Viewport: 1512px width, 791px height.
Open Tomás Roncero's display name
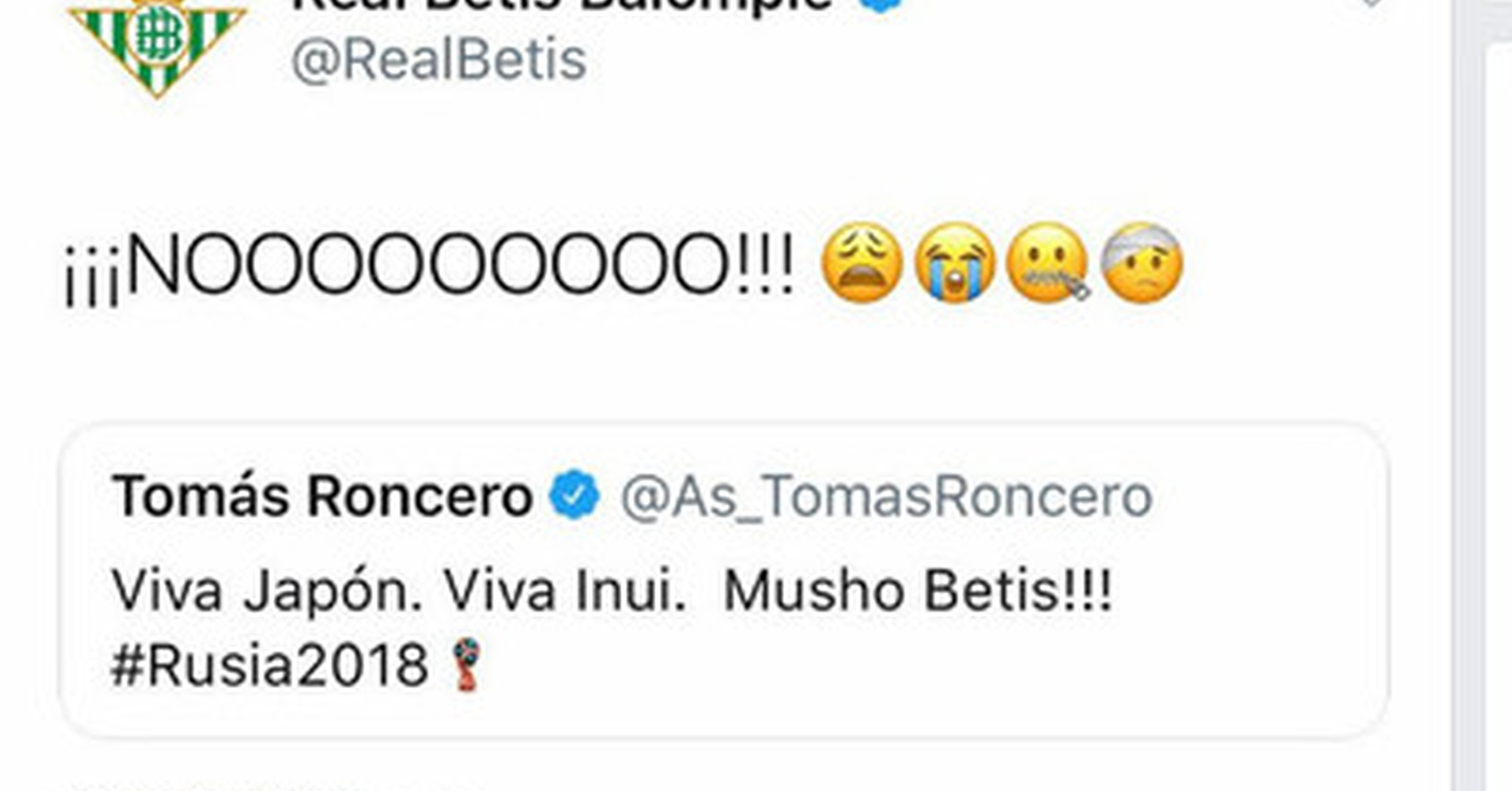point(322,496)
